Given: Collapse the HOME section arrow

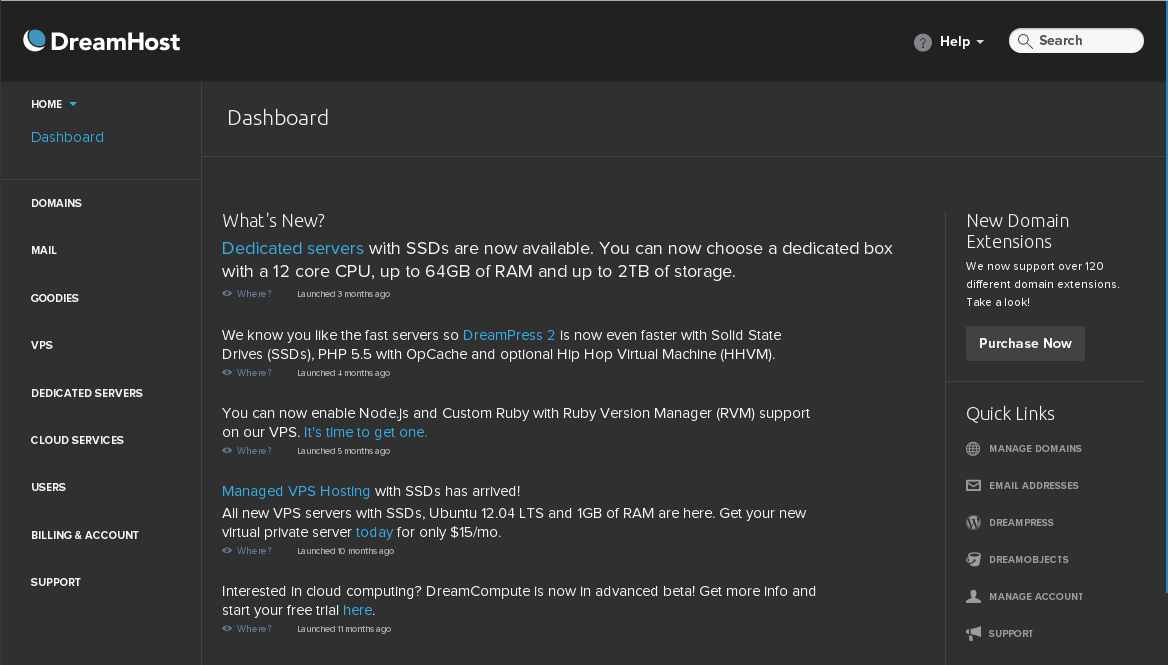Looking at the screenshot, I should (x=73, y=104).
